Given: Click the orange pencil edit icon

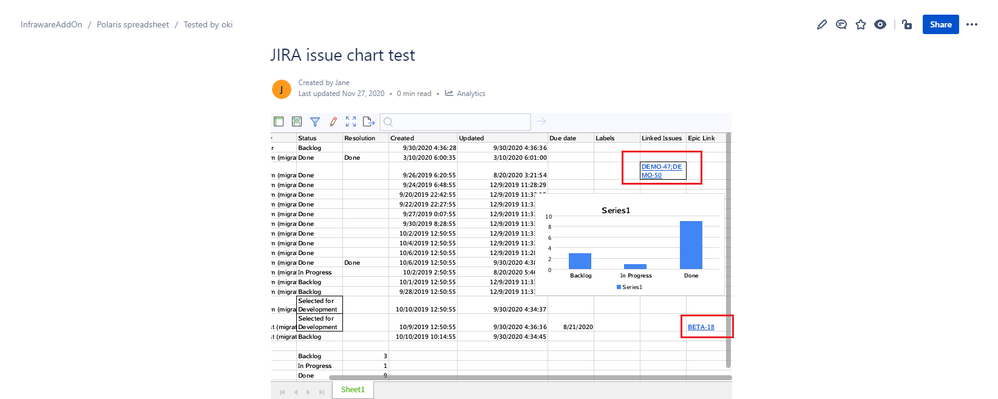Looking at the screenshot, I should (x=333, y=122).
